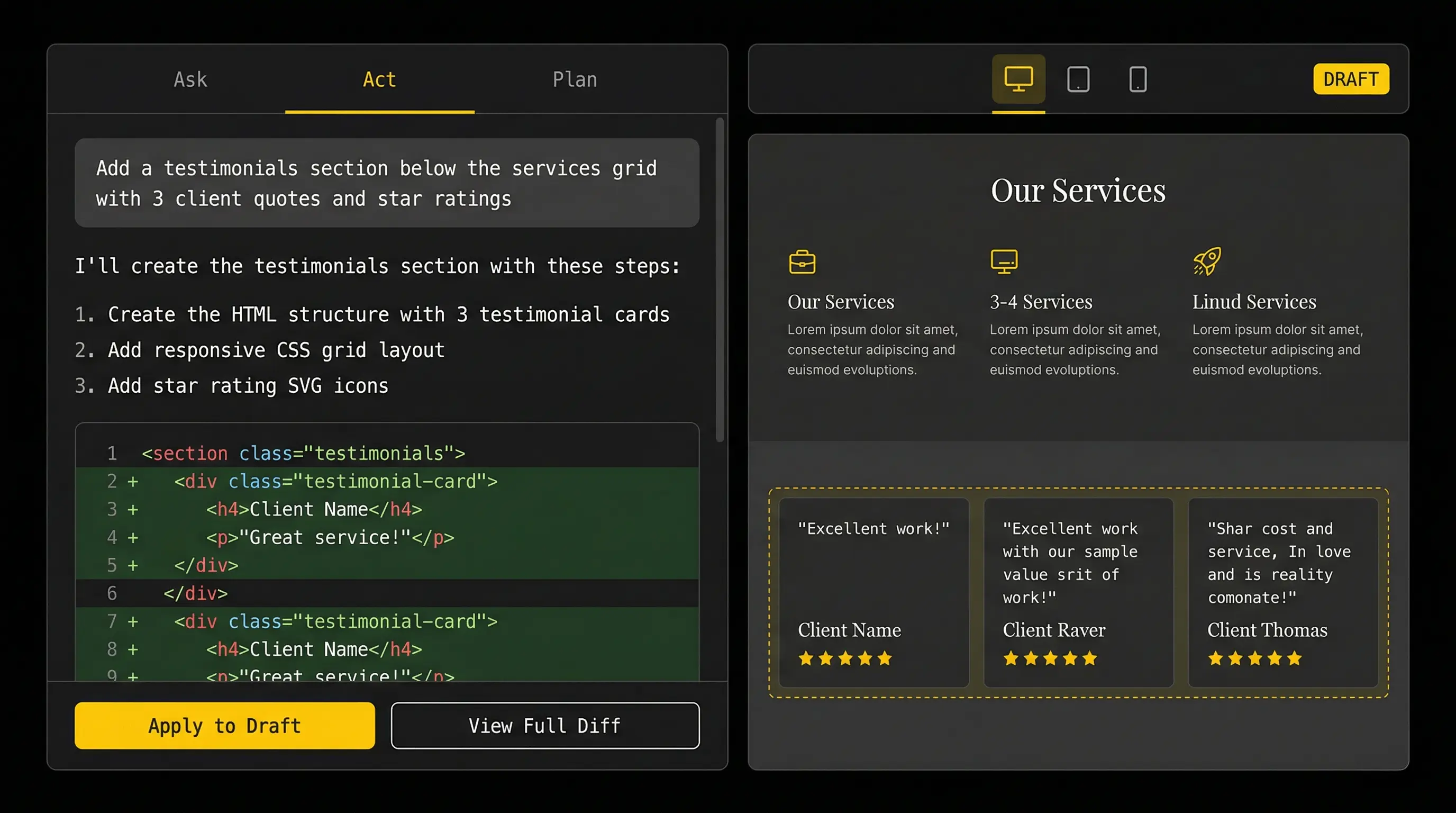Image resolution: width=1456 pixels, height=813 pixels.
Task: Select the desktop preview icon
Action: [x=1018, y=78]
